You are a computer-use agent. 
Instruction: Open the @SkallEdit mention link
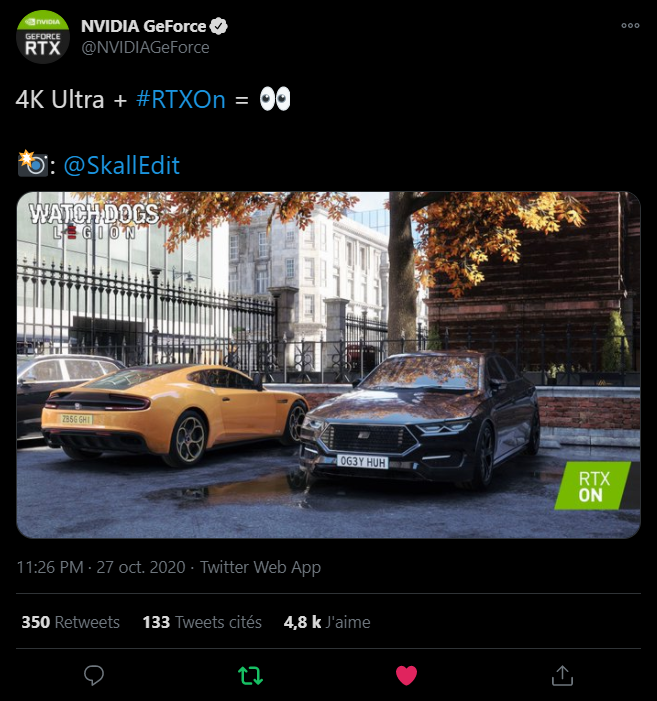[122, 165]
